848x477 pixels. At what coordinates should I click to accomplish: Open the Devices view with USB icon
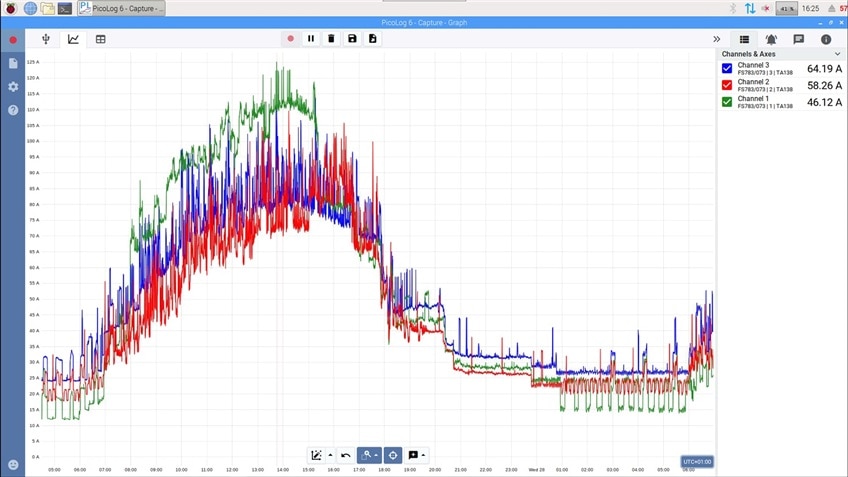[46, 39]
